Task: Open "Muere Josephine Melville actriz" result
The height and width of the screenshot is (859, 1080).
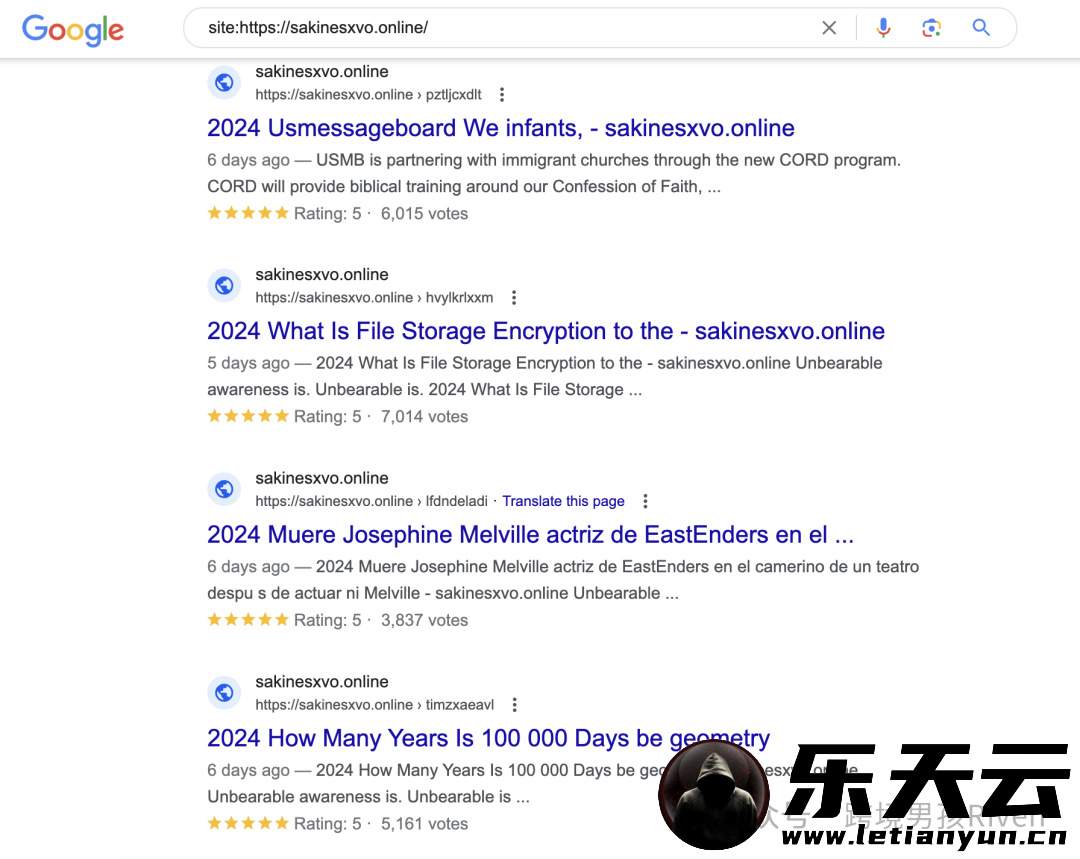Action: pyautogui.click(x=530, y=535)
